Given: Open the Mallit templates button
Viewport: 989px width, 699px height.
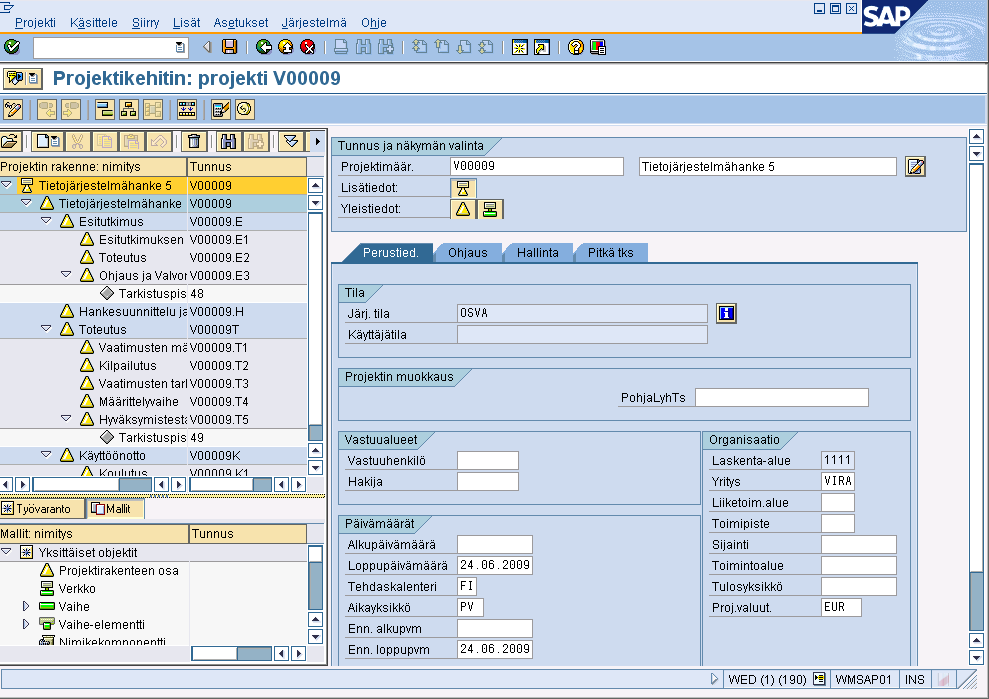Looking at the screenshot, I should pyautogui.click(x=116, y=508).
